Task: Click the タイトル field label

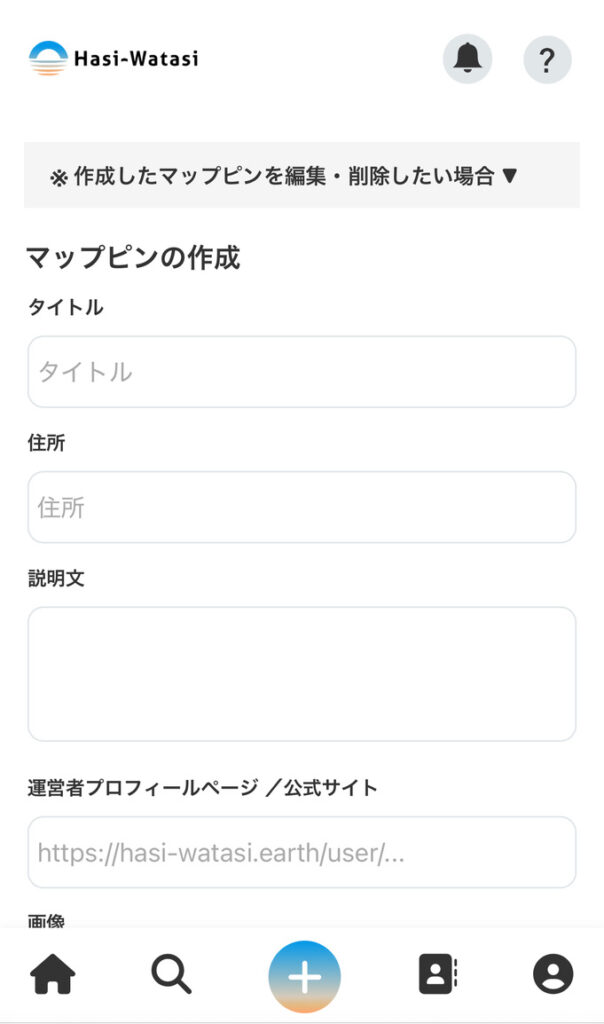Action: pos(66,308)
